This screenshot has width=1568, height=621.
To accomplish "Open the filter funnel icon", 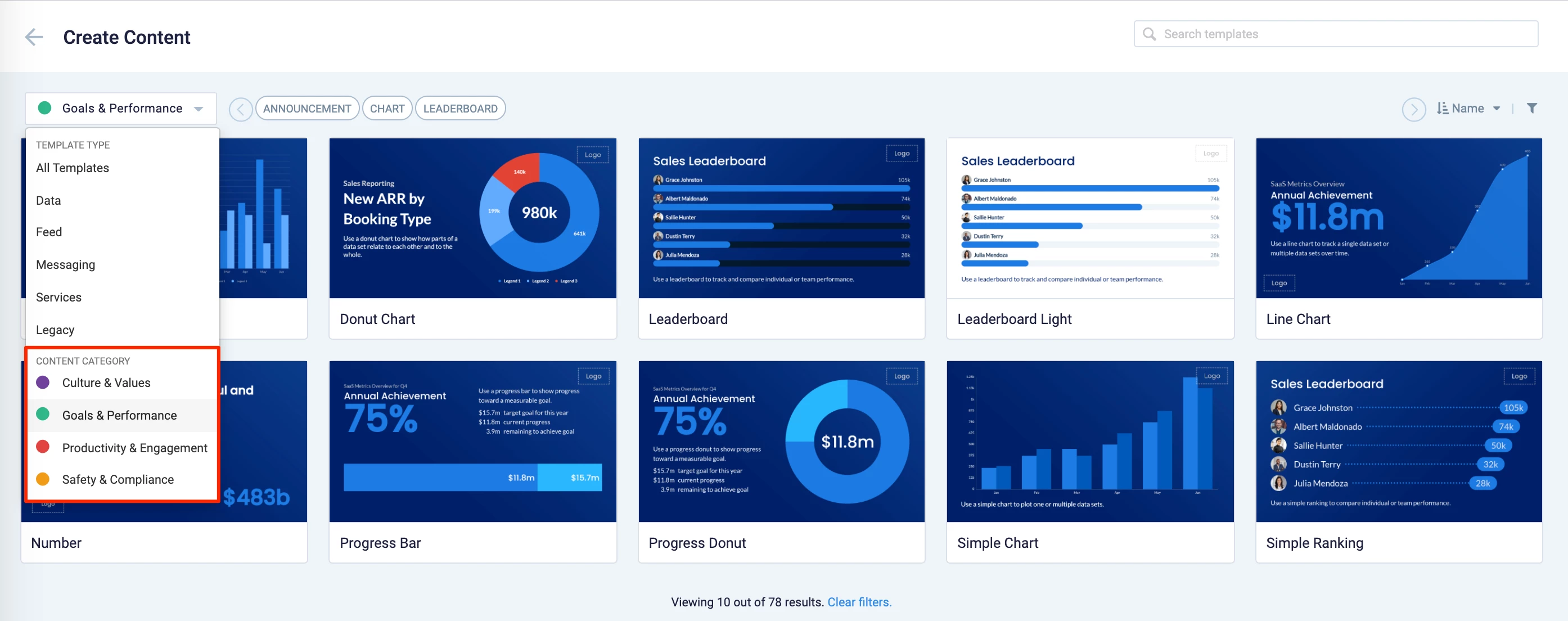I will [1531, 109].
